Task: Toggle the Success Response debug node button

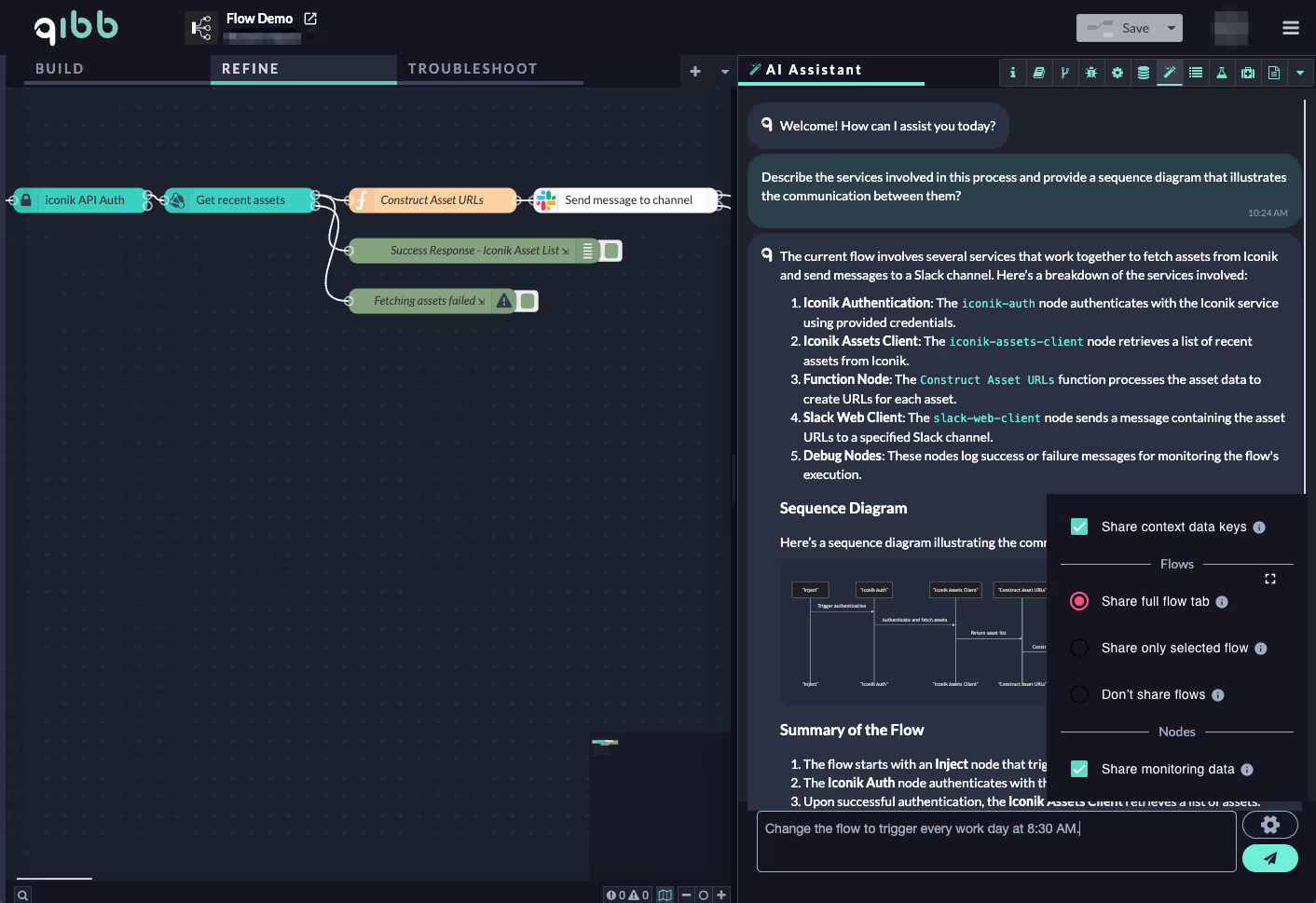Action: pyautogui.click(x=611, y=251)
